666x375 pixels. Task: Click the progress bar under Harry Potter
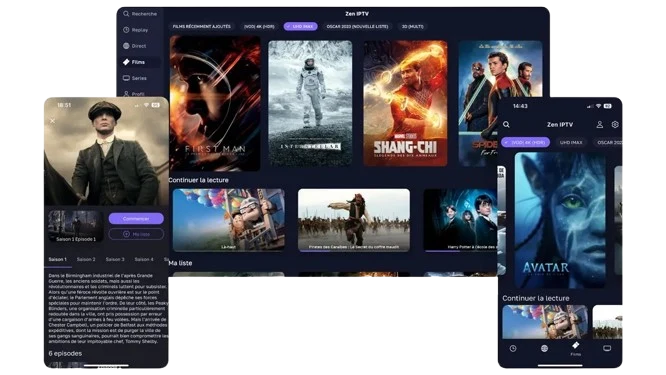(x=461, y=251)
